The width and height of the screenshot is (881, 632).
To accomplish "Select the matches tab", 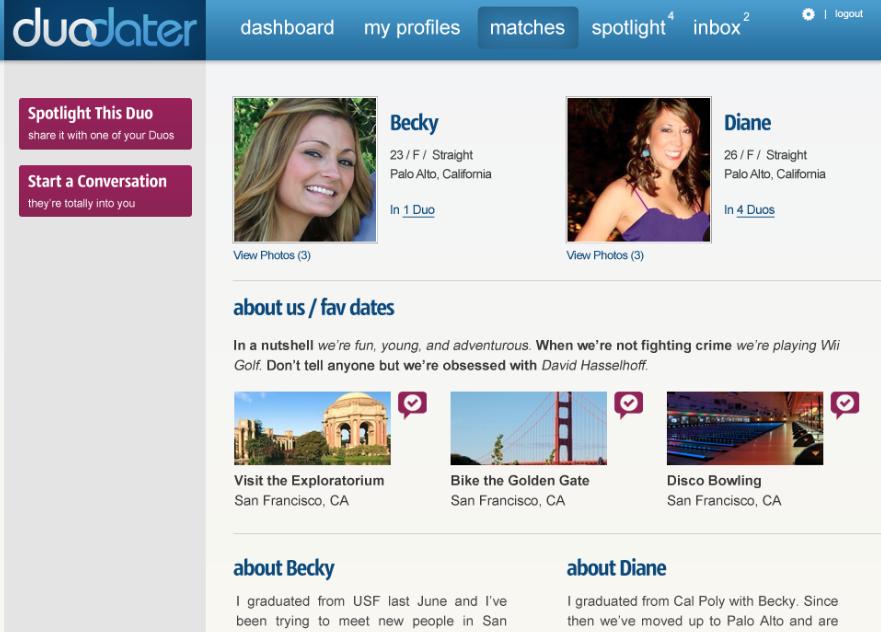I will pyautogui.click(x=528, y=28).
